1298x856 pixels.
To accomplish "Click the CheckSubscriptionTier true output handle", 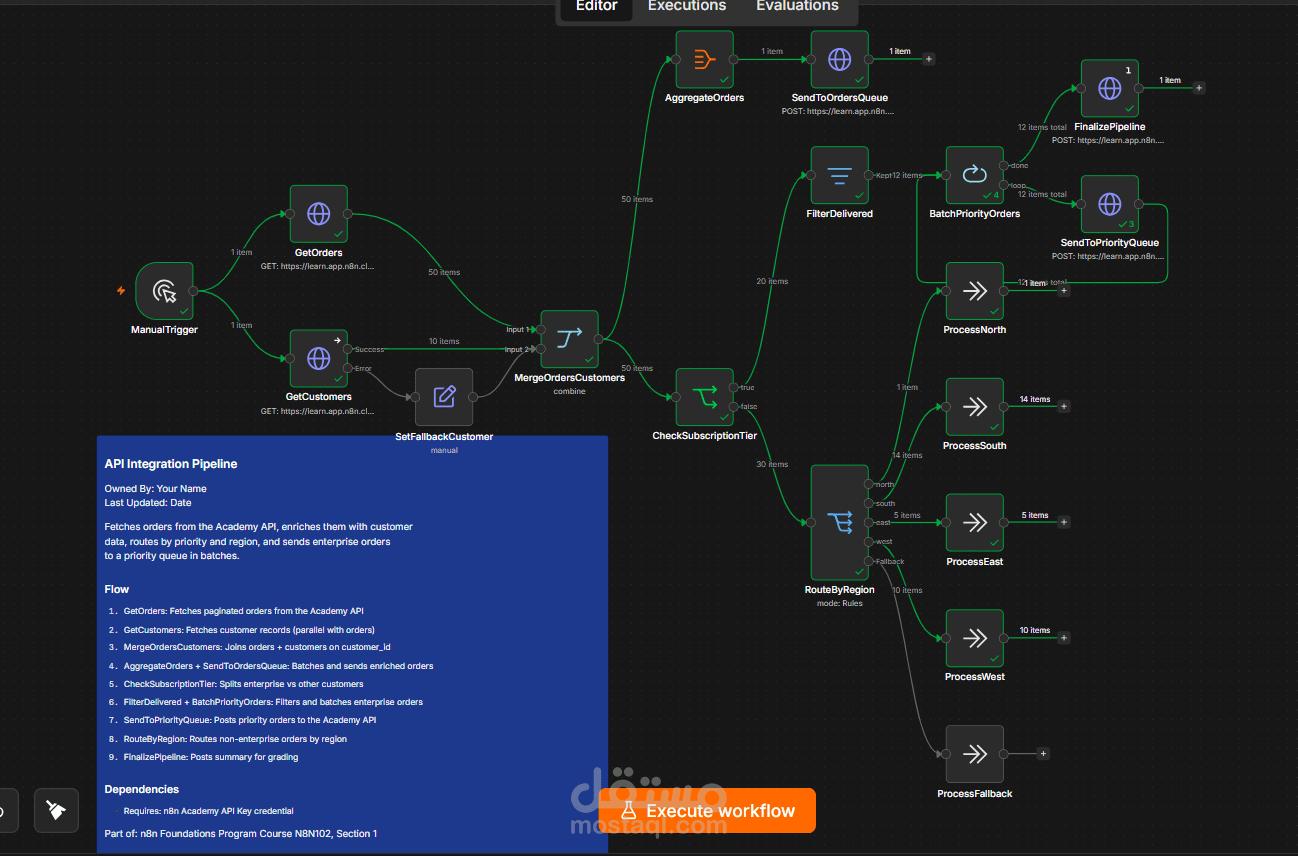I will [x=733, y=387].
